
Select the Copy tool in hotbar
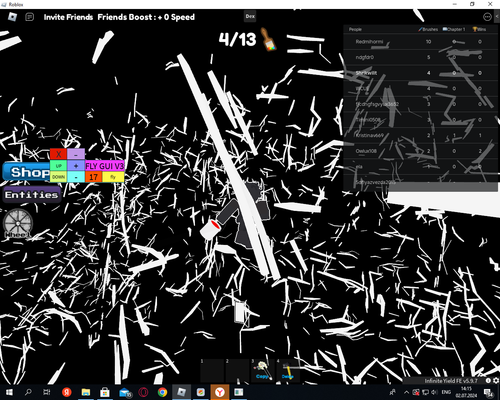click(x=263, y=370)
